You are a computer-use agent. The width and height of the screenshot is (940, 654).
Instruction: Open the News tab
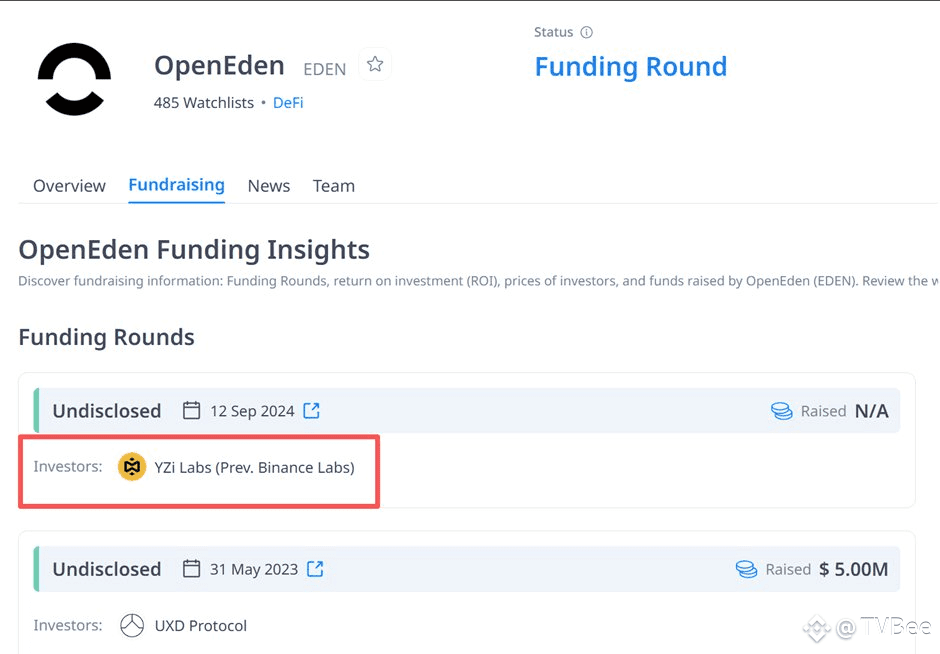point(269,186)
